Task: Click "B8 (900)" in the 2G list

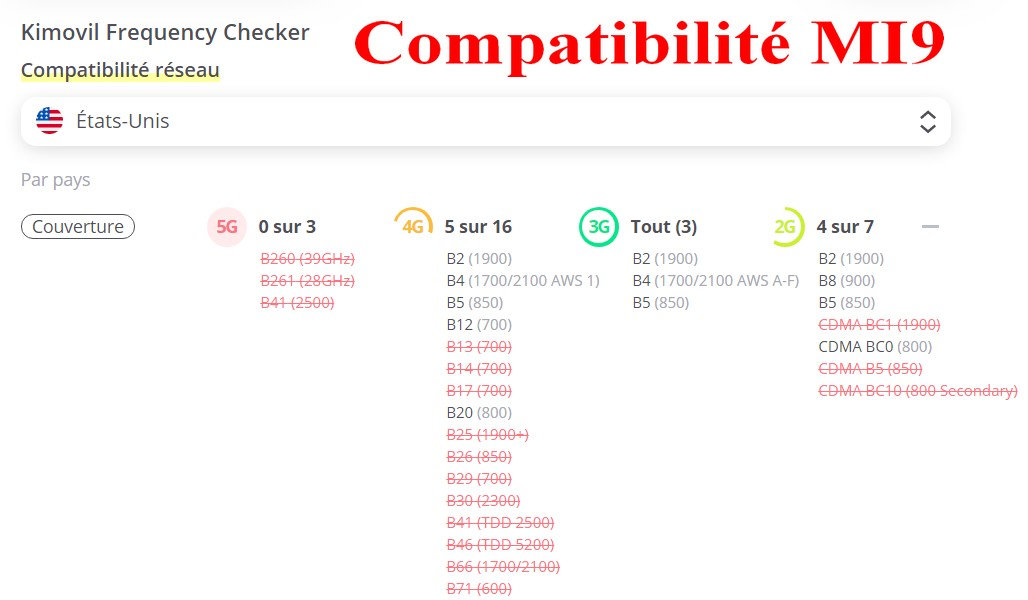Action: (x=847, y=281)
